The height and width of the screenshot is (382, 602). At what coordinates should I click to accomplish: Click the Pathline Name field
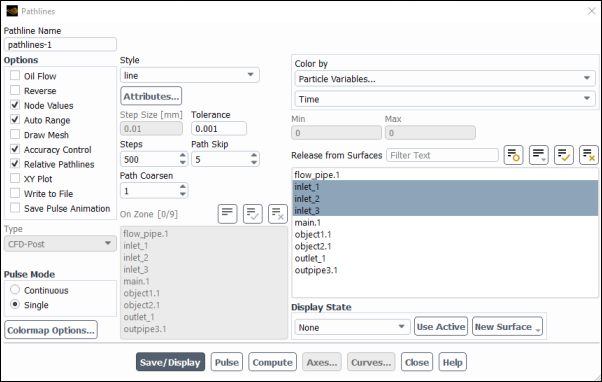[60, 45]
